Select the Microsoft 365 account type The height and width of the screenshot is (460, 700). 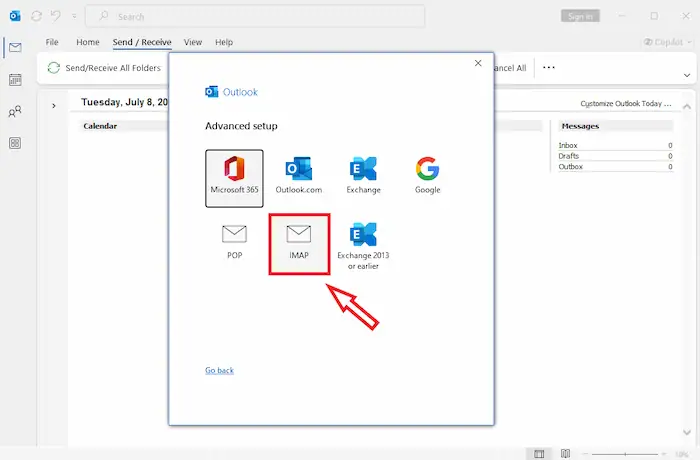(234, 177)
